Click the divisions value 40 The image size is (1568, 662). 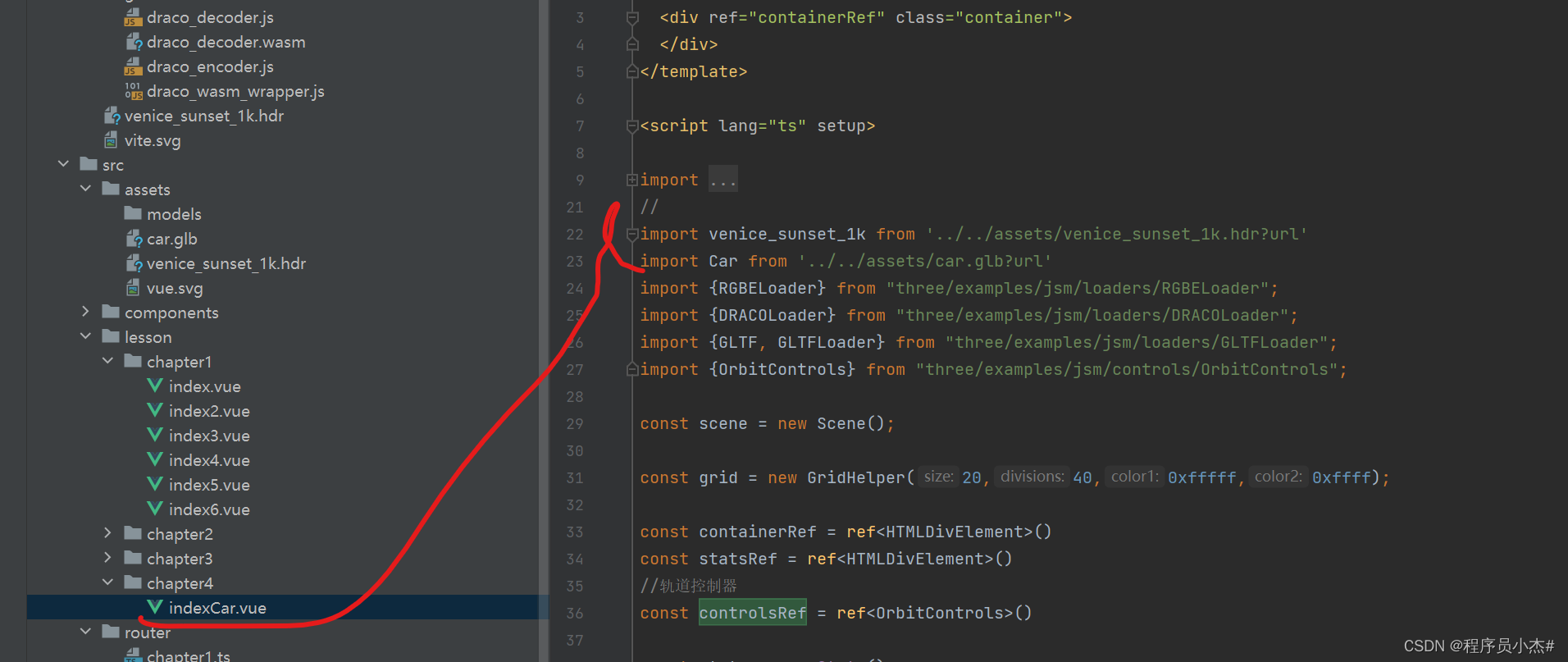point(1083,477)
